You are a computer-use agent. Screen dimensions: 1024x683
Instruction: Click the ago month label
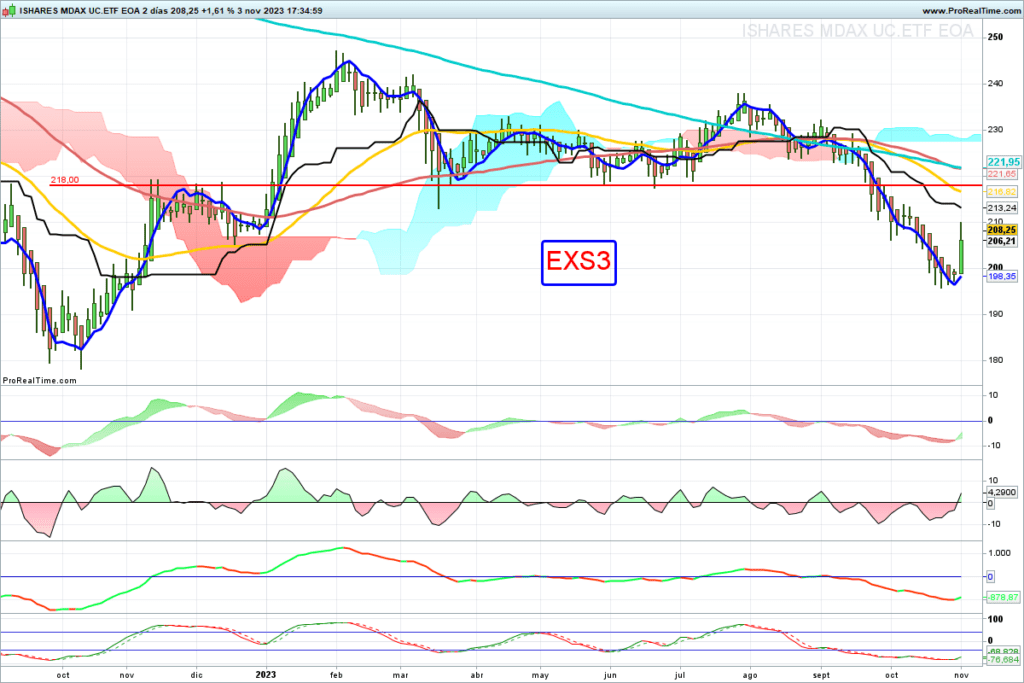[x=750, y=675]
